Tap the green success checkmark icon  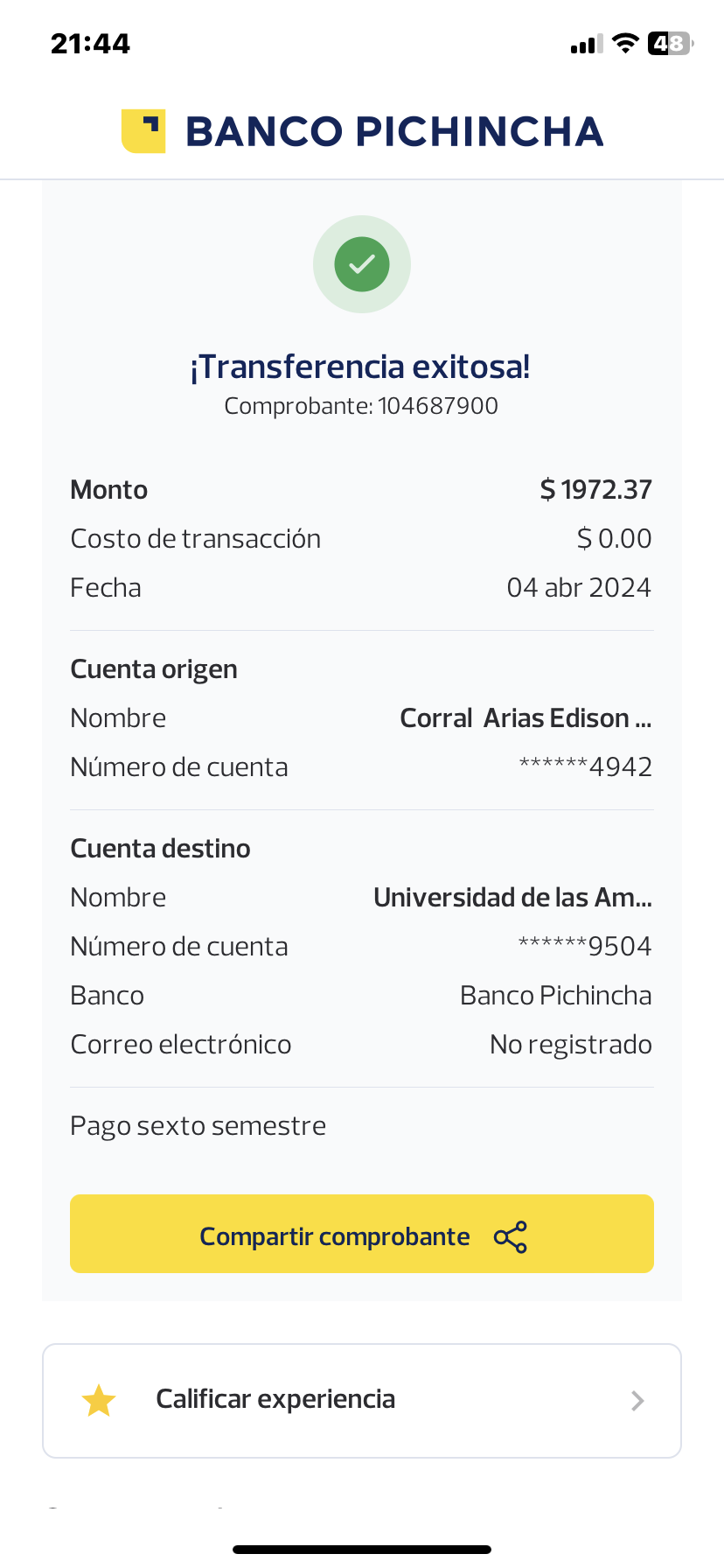(x=362, y=263)
